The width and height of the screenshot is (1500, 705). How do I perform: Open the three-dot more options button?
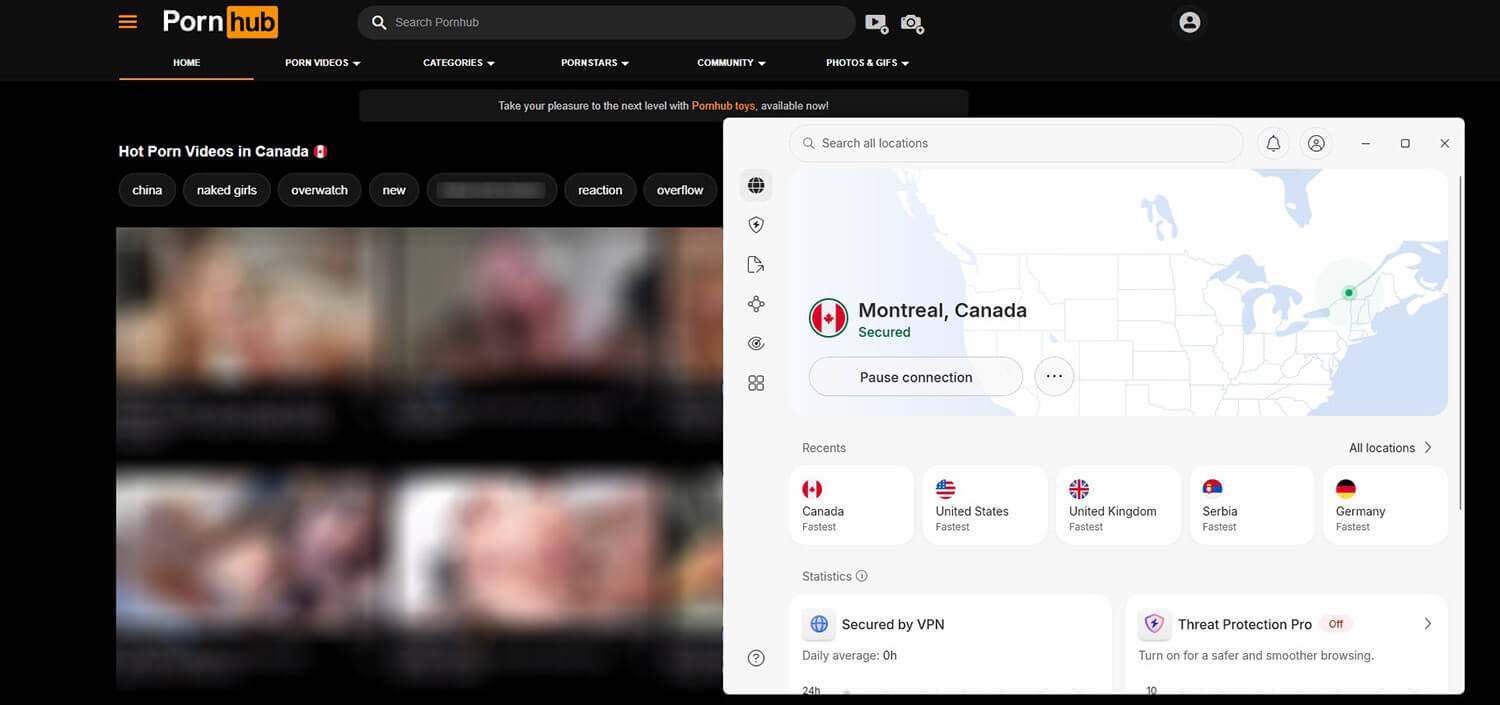[x=1054, y=377]
